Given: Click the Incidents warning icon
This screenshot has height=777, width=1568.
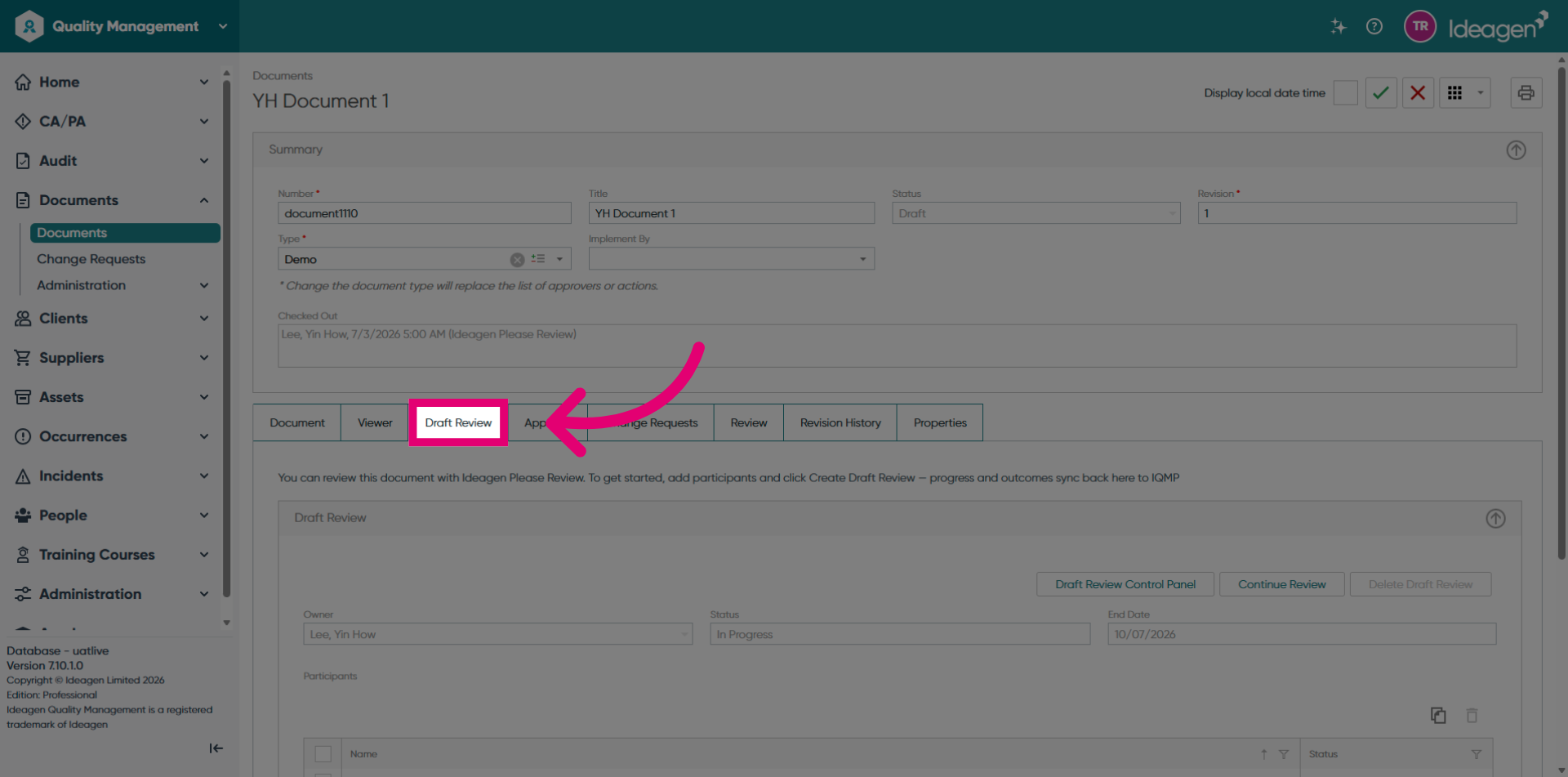Looking at the screenshot, I should coord(23,476).
